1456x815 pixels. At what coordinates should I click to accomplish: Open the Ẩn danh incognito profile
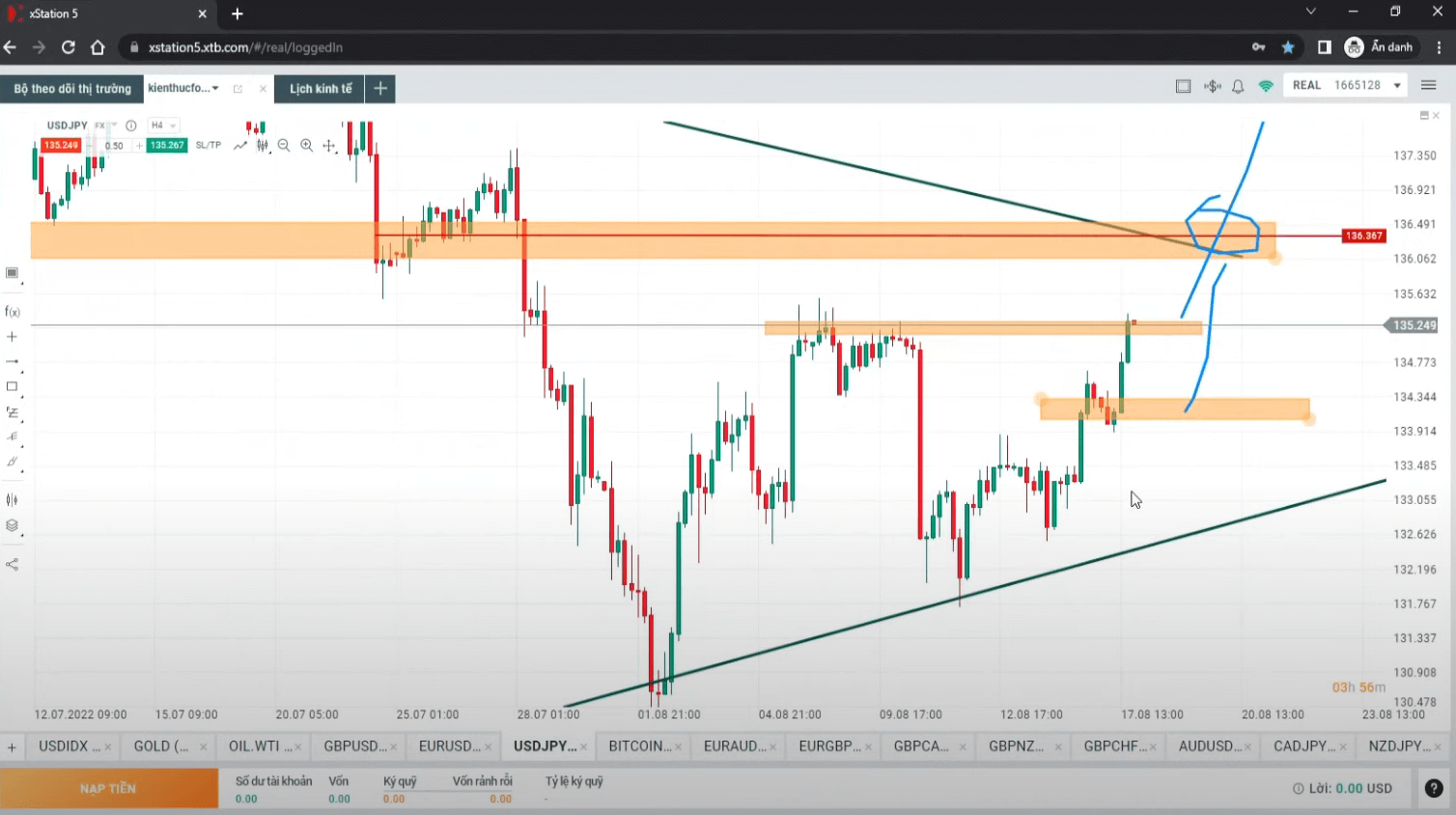pyautogui.click(x=1379, y=47)
